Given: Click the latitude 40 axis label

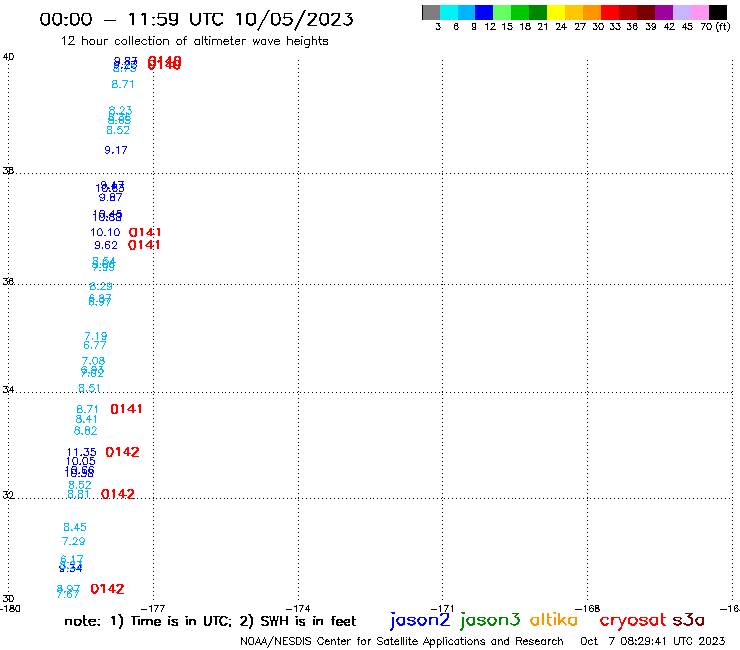Looking at the screenshot, I should coord(8,57).
